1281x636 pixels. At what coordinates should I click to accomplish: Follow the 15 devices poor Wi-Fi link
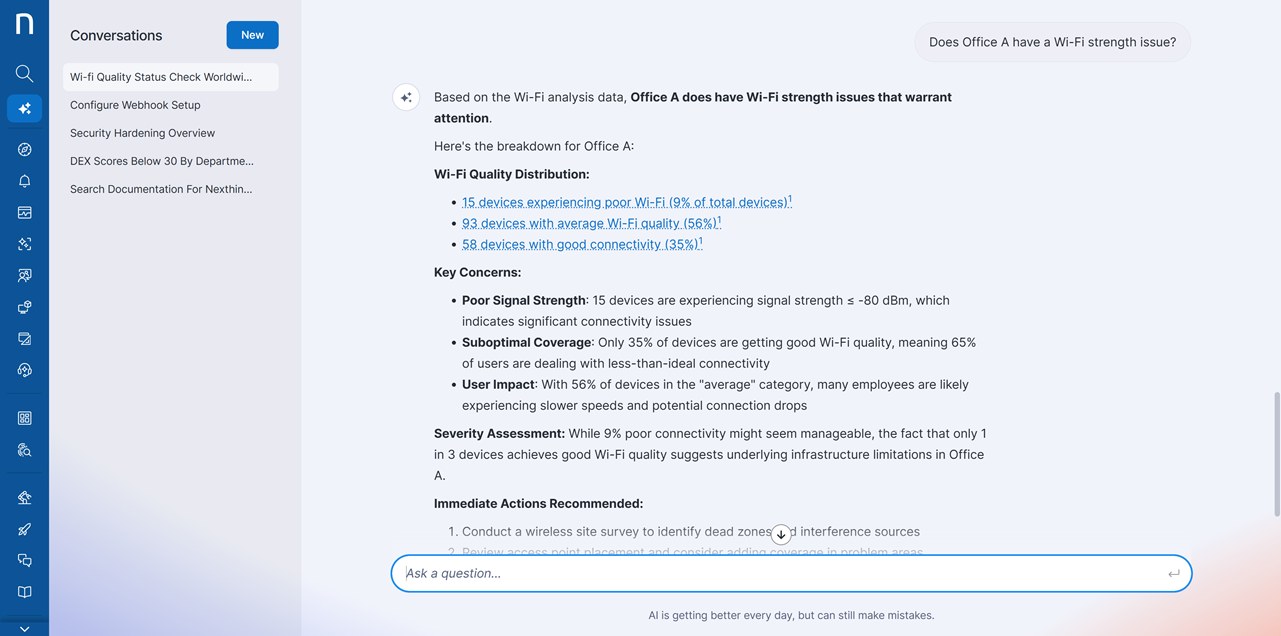(625, 202)
